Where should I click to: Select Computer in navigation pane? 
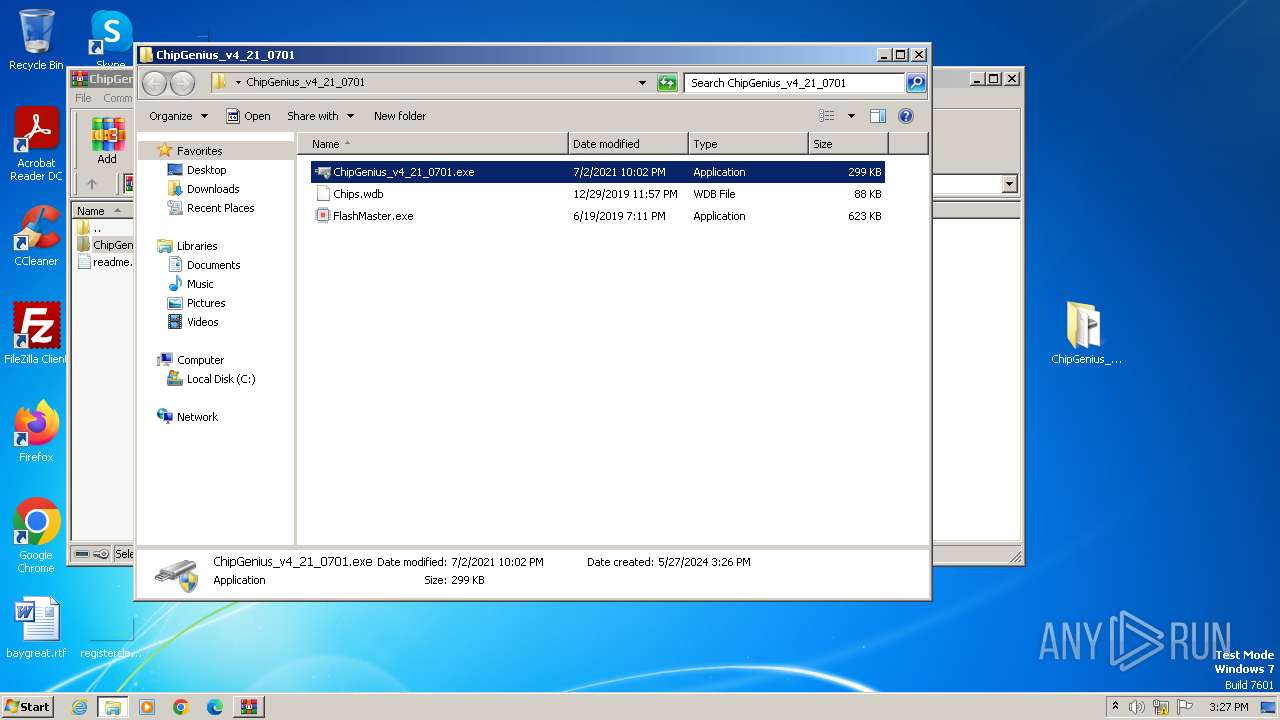coord(191,360)
